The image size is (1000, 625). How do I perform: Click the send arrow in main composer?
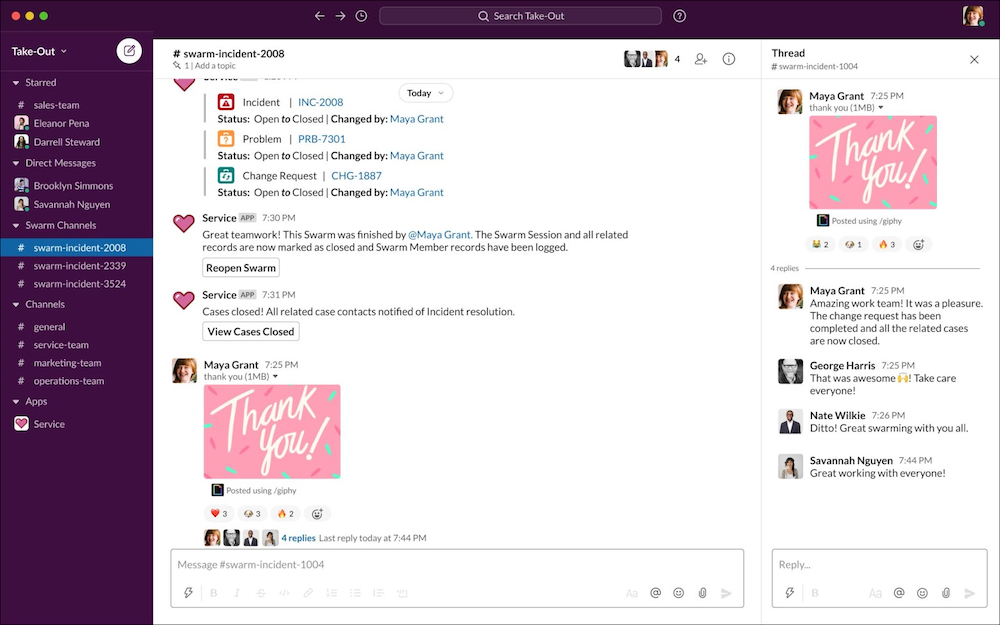click(726, 592)
